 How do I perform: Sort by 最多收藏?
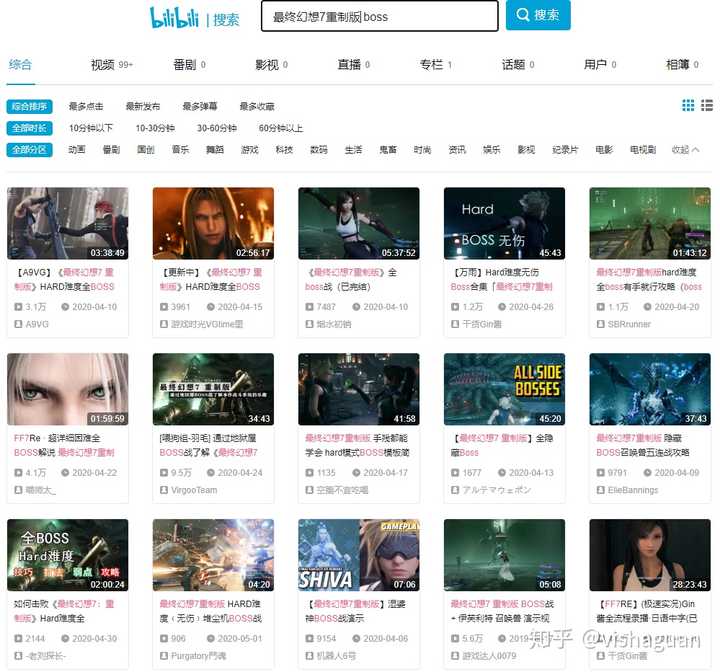coord(257,107)
